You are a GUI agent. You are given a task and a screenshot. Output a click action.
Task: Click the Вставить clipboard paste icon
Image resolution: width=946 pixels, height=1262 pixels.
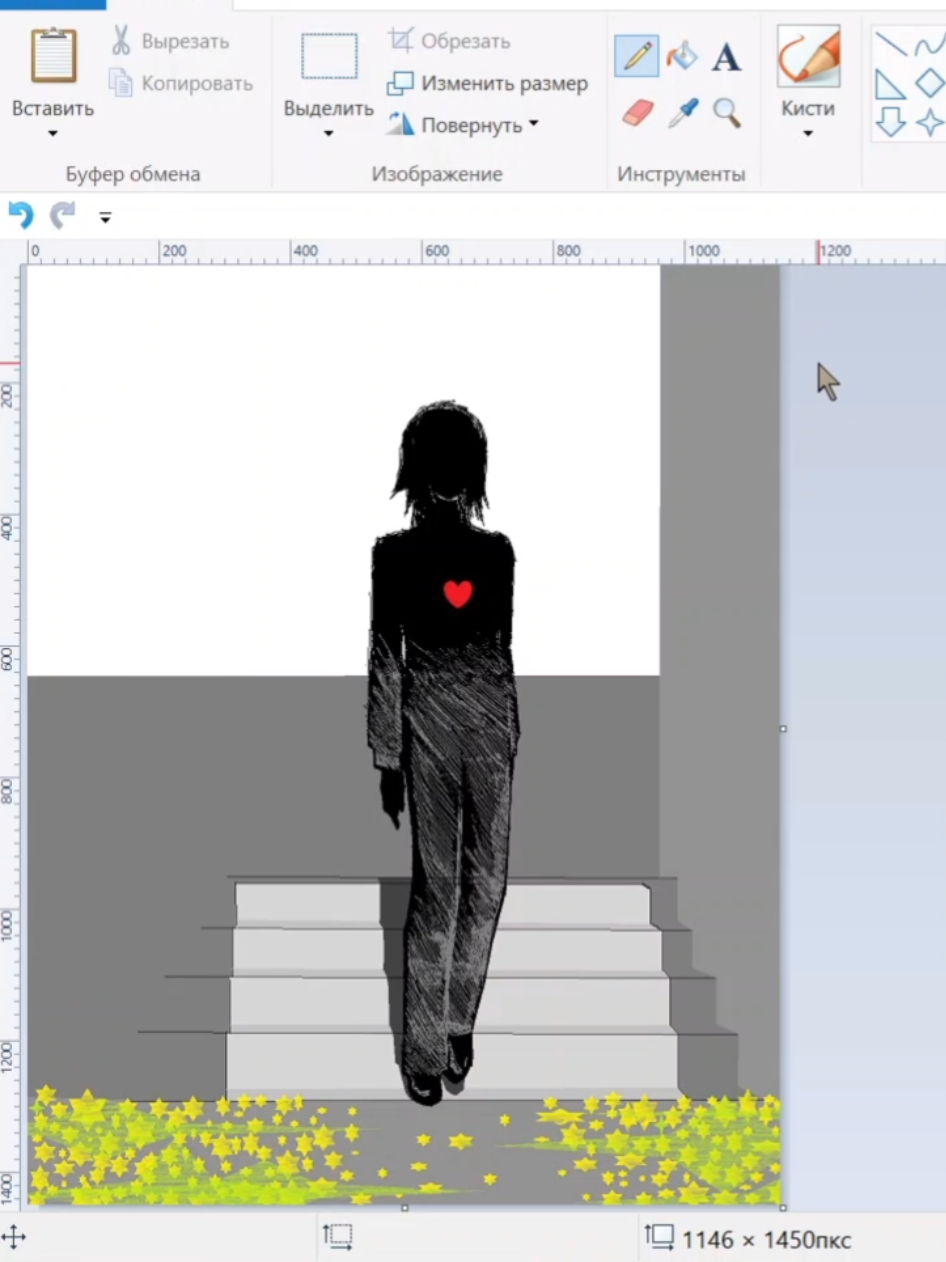(53, 56)
